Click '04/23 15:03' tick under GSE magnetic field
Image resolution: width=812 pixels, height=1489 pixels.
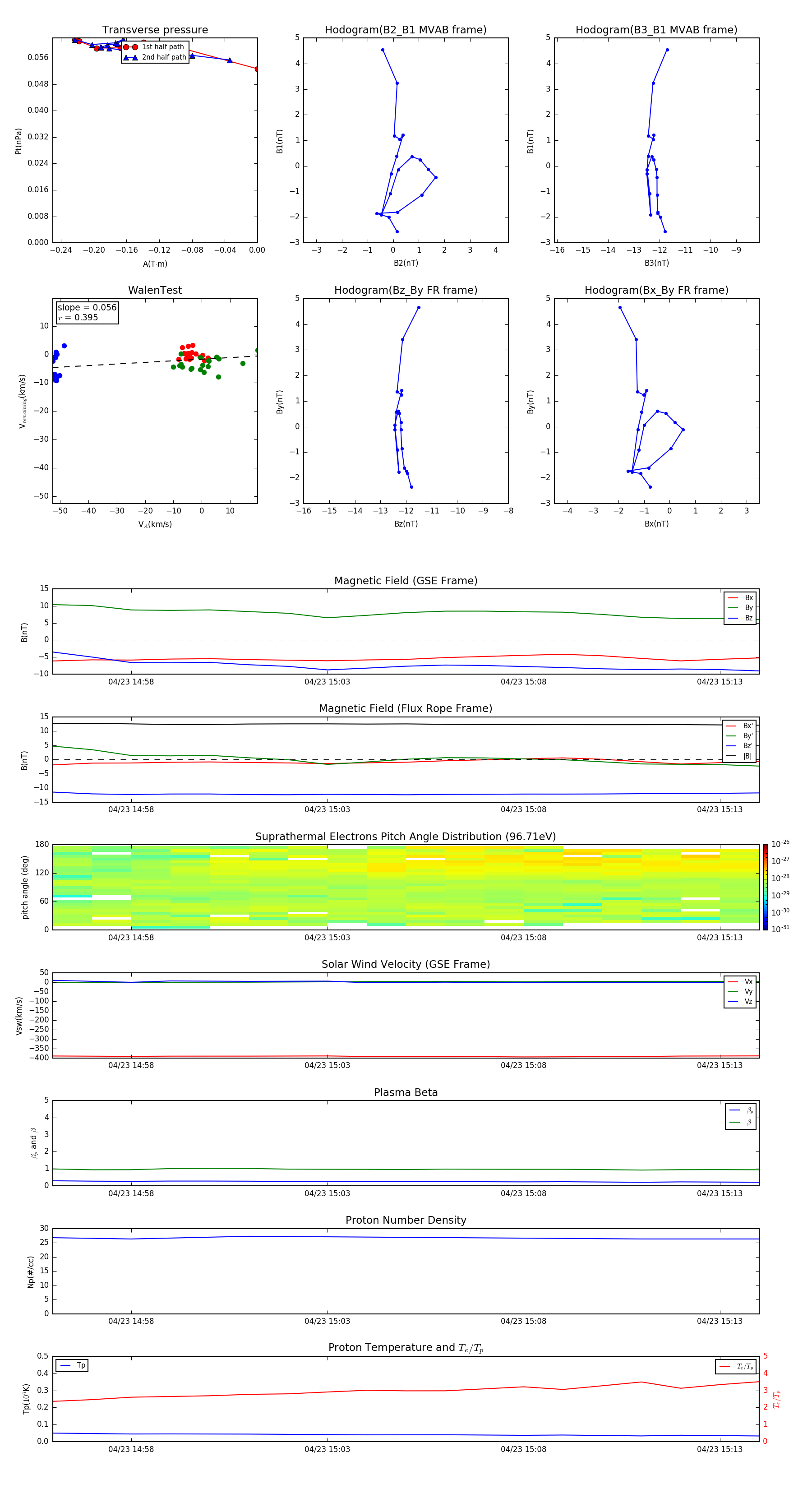327,682
